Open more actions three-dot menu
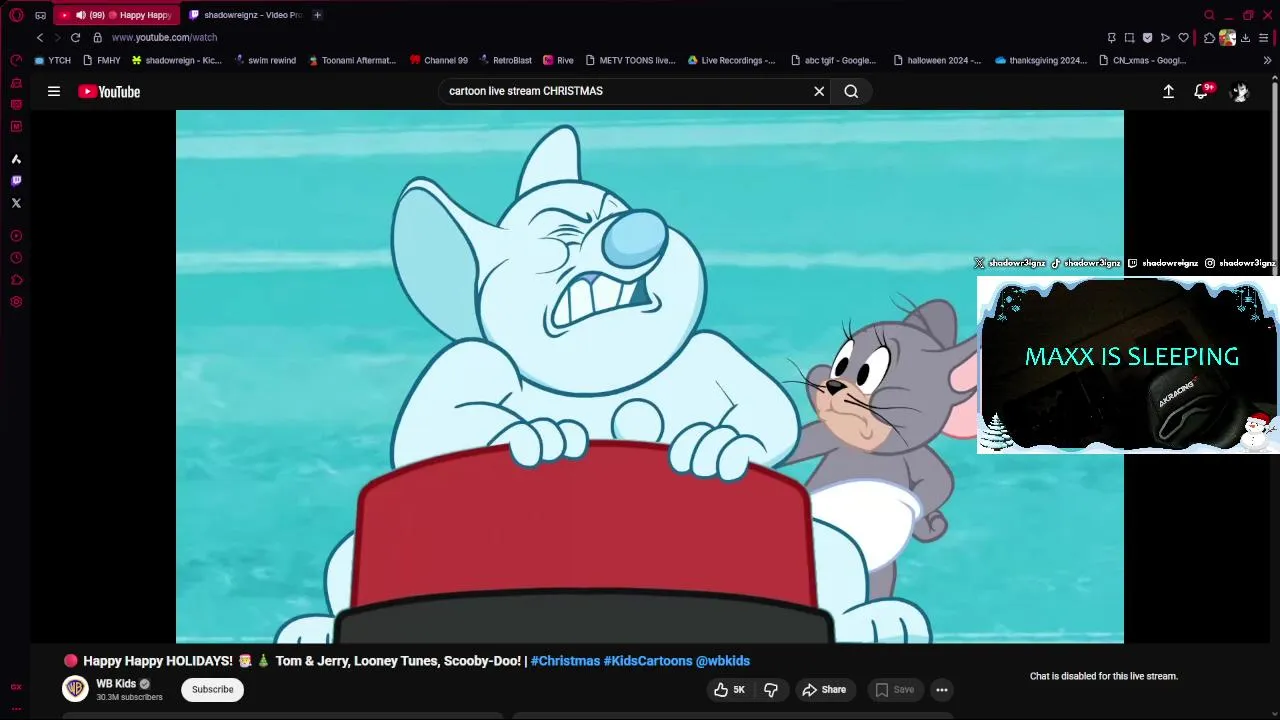This screenshot has height=720, width=1280. coord(941,689)
